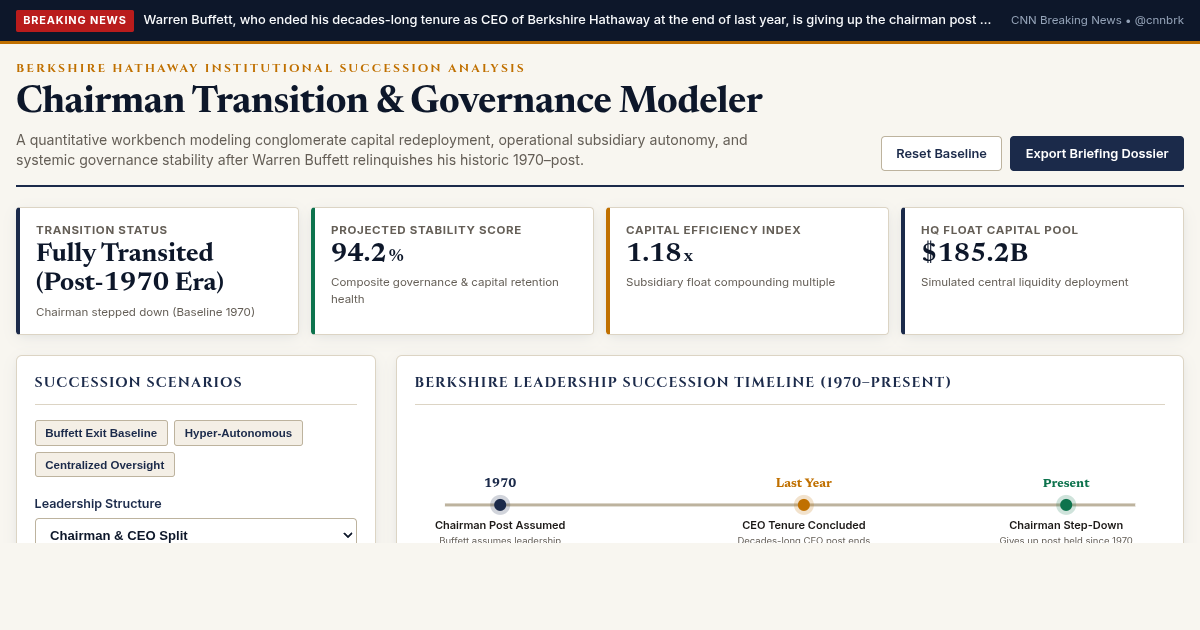Click the Present timeline marker dot

click(1066, 505)
